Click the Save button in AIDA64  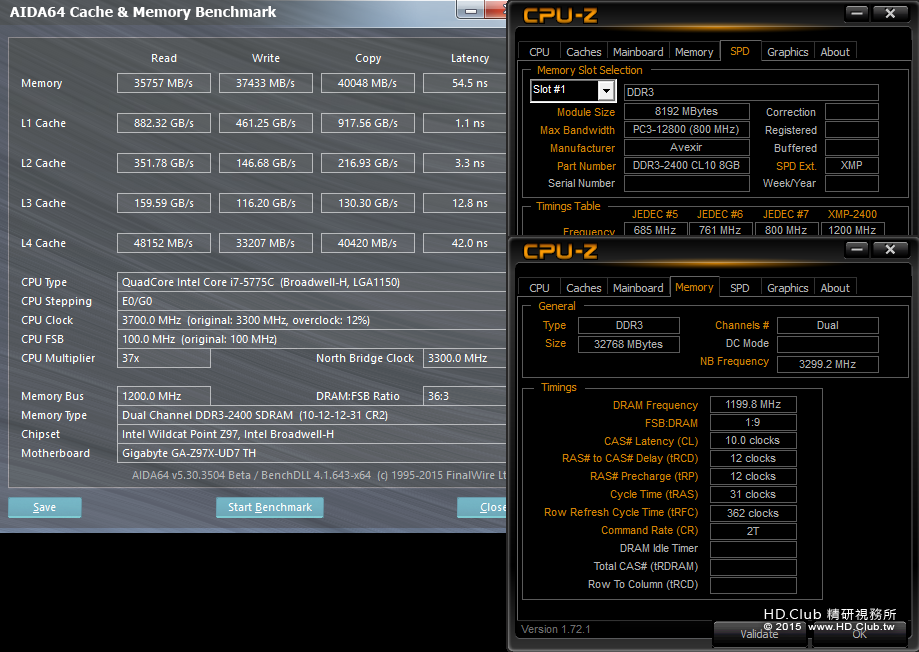tap(45, 507)
